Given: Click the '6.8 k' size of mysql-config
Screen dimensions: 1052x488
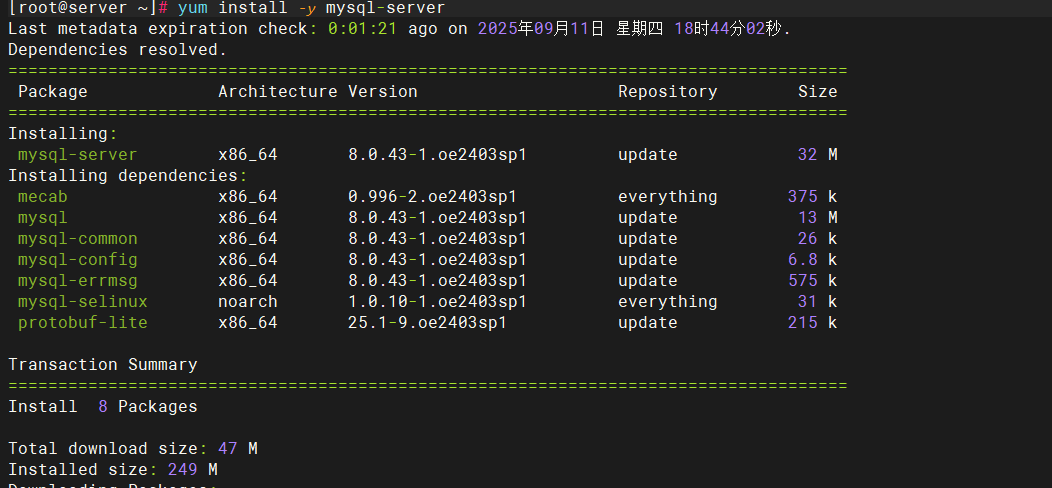Looking at the screenshot, I should (x=812, y=260).
